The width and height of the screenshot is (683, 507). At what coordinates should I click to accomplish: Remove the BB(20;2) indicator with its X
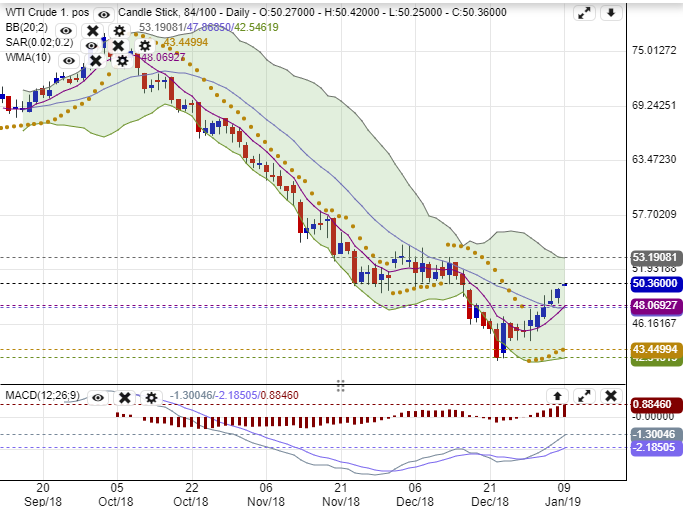tap(96, 29)
